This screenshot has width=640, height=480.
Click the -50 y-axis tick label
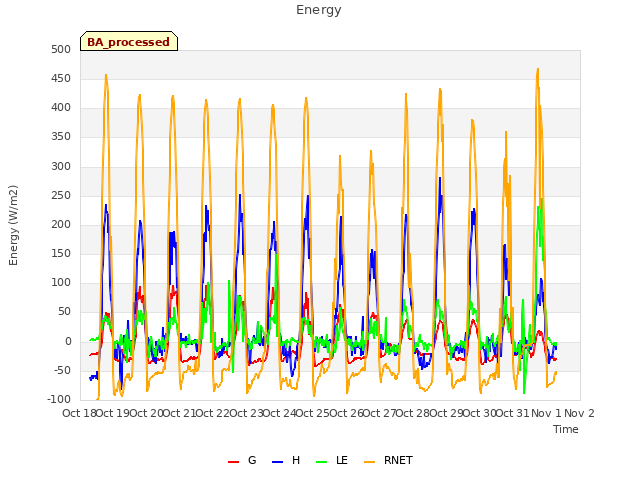[x=62, y=371]
